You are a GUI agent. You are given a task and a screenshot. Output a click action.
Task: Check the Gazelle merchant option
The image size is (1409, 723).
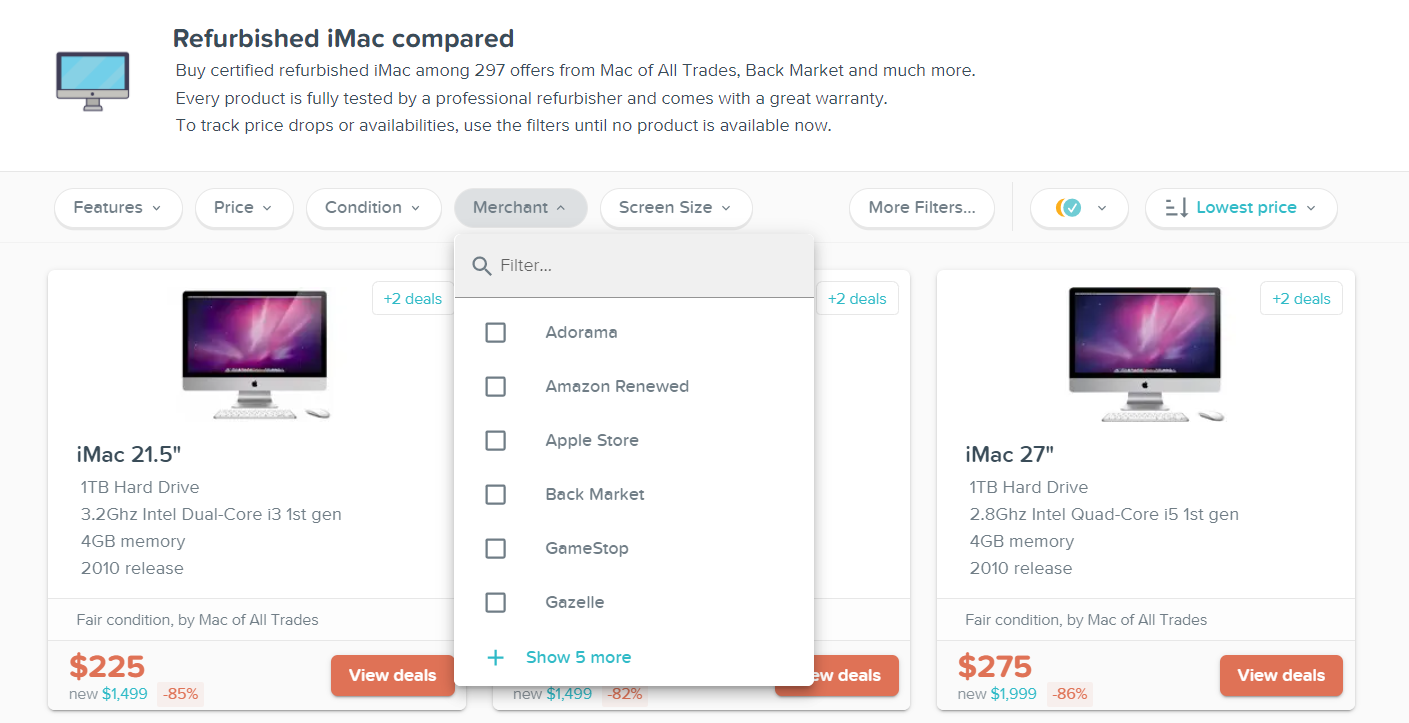(495, 602)
